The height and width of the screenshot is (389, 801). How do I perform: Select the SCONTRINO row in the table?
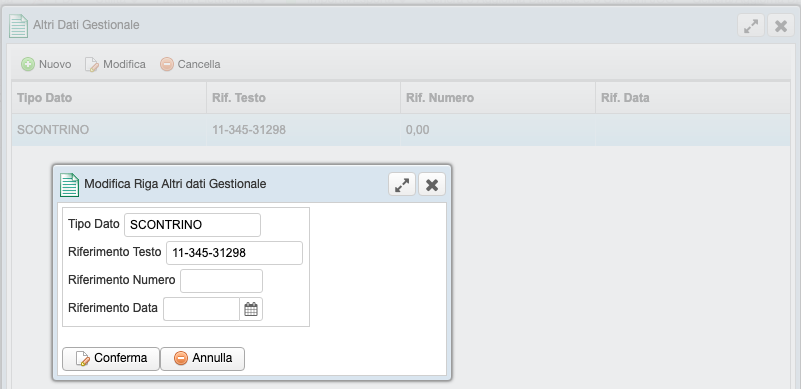[x=401, y=130]
